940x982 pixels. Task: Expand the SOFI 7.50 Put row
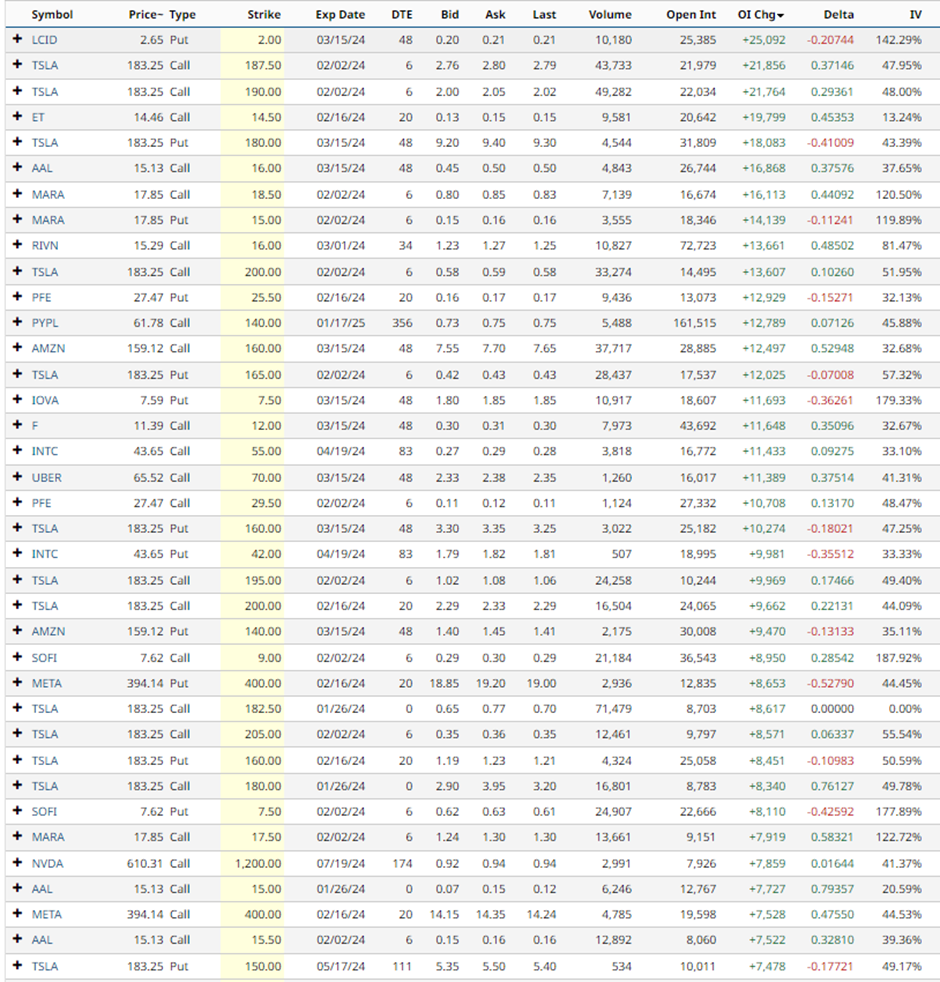(17, 811)
